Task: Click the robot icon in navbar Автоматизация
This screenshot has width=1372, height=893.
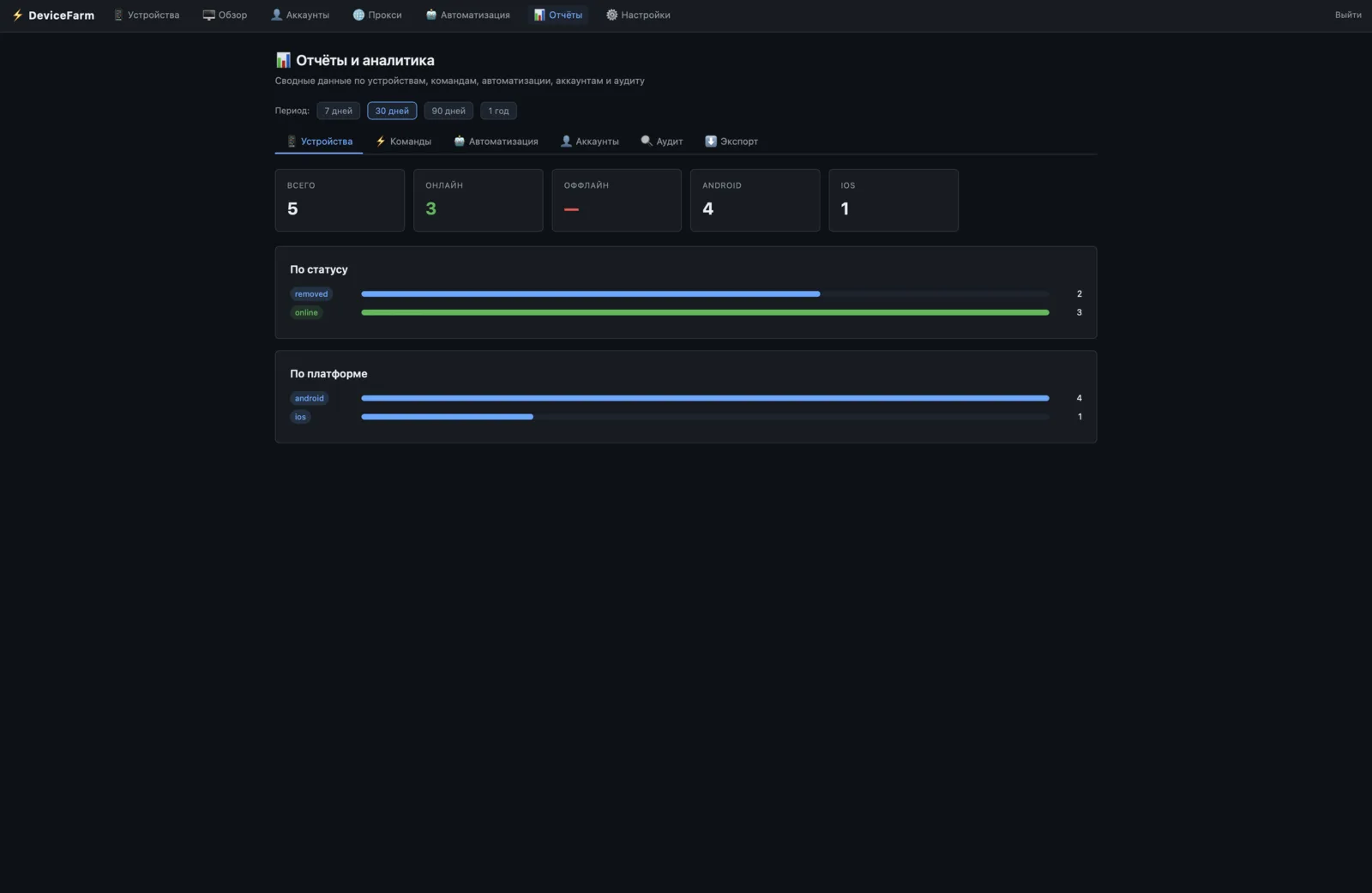Action: click(431, 15)
